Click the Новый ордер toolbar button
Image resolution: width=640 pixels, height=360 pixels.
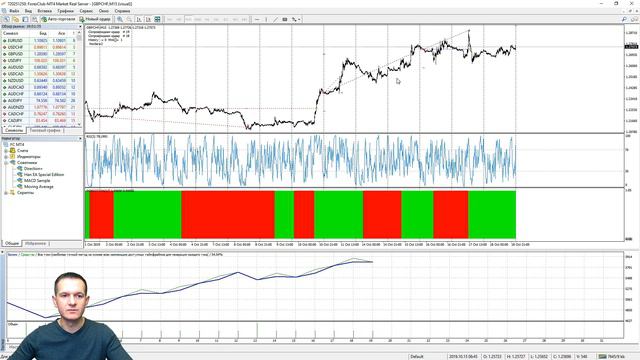coord(95,19)
